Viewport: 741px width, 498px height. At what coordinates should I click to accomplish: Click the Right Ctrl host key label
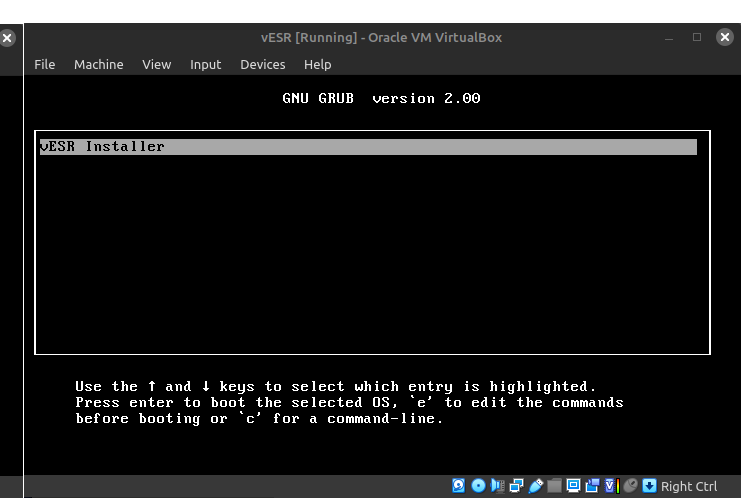click(689, 486)
